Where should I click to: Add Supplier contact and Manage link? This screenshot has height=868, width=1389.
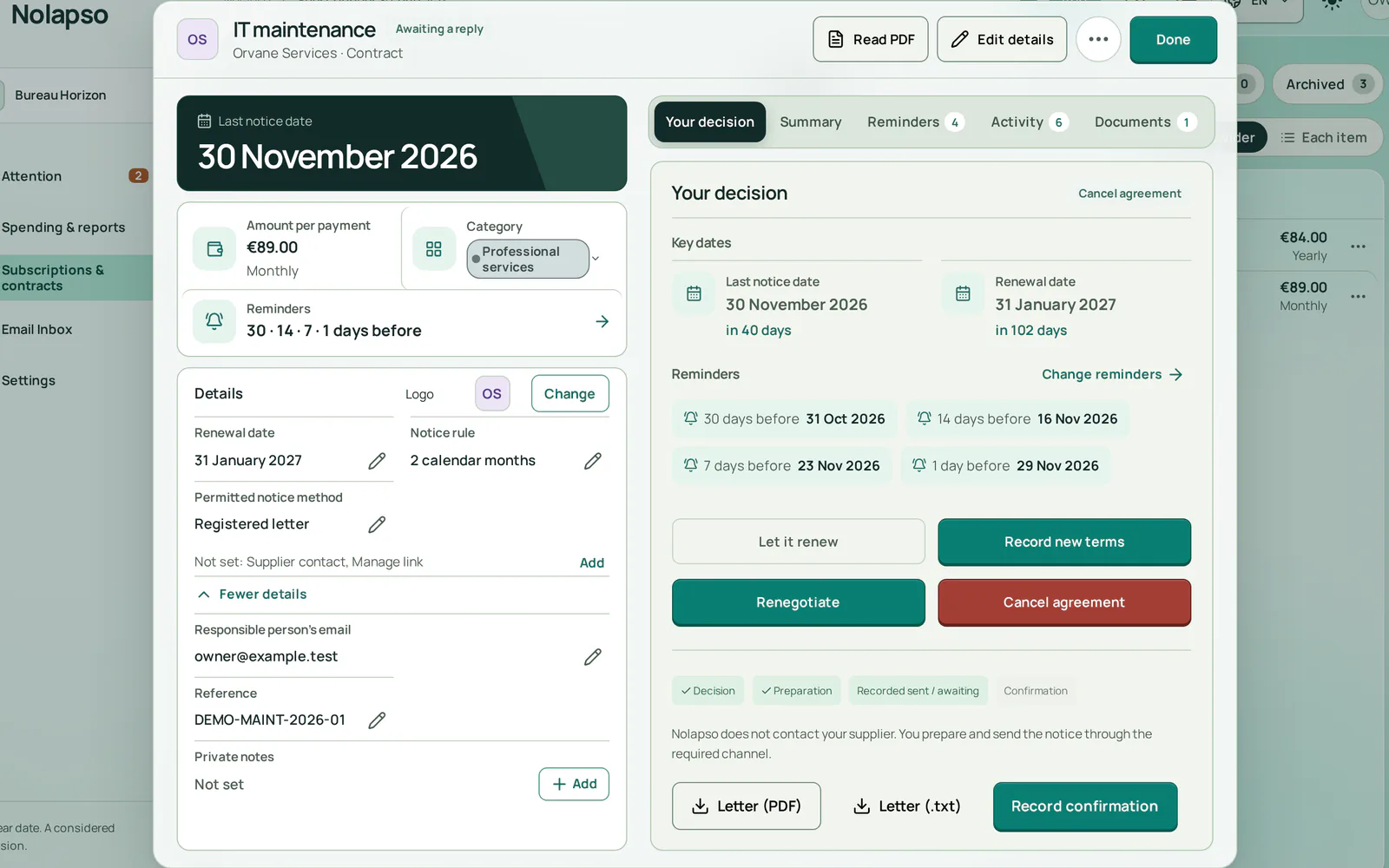point(591,562)
